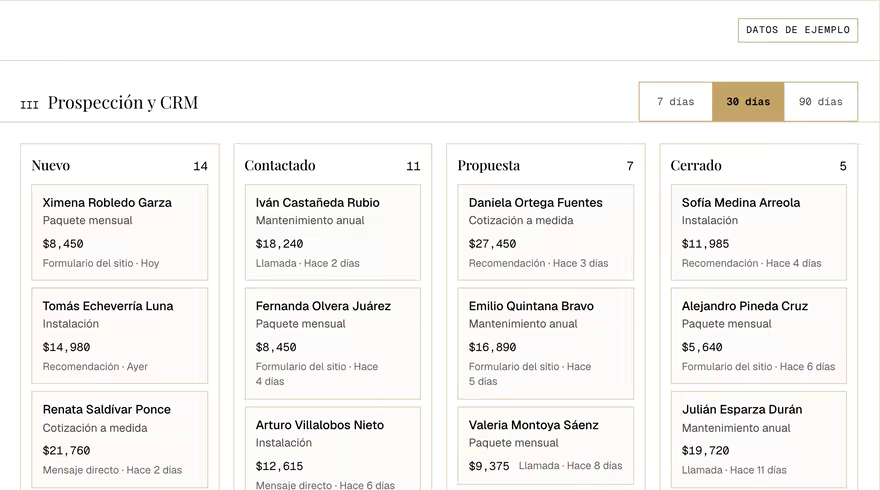The height and width of the screenshot is (490, 880).
Task: Click 'Recomendación · Hace 3 días' text
Action: (x=538, y=263)
